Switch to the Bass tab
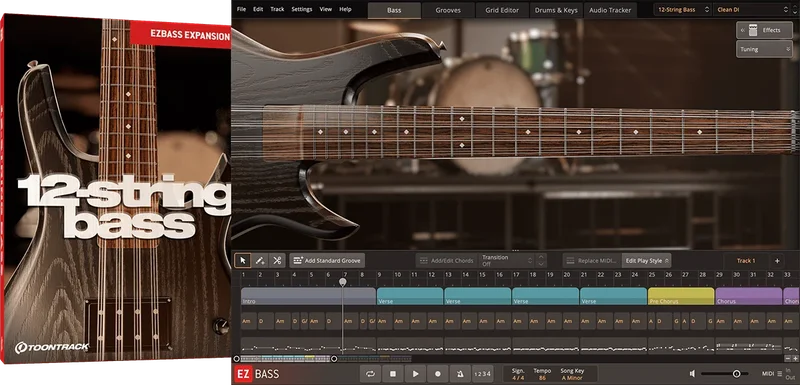The height and width of the screenshot is (385, 800). click(x=394, y=10)
